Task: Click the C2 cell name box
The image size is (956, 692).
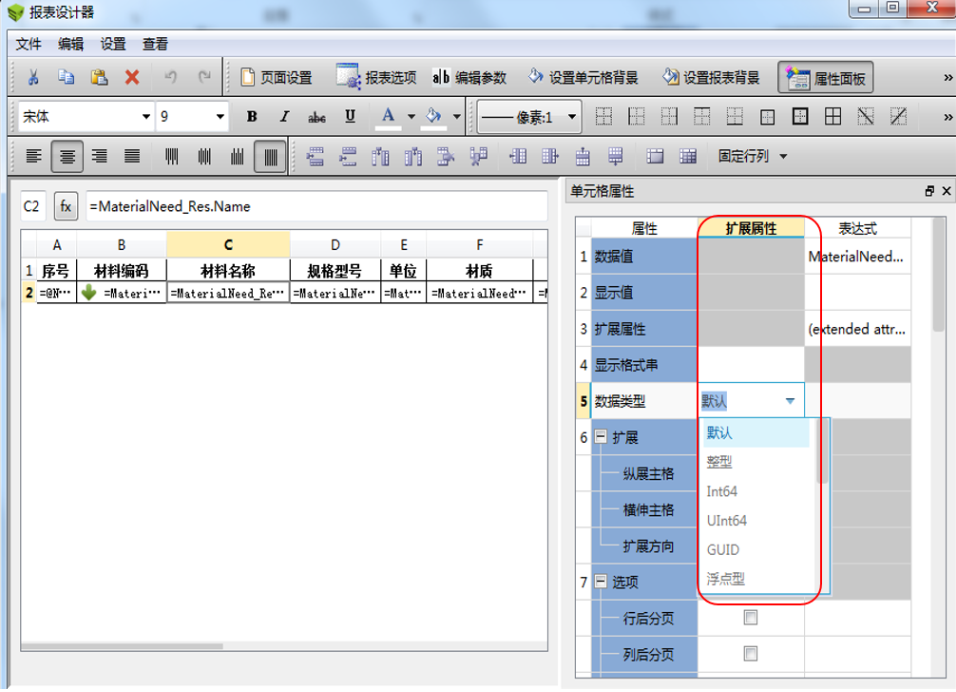Action: point(33,206)
